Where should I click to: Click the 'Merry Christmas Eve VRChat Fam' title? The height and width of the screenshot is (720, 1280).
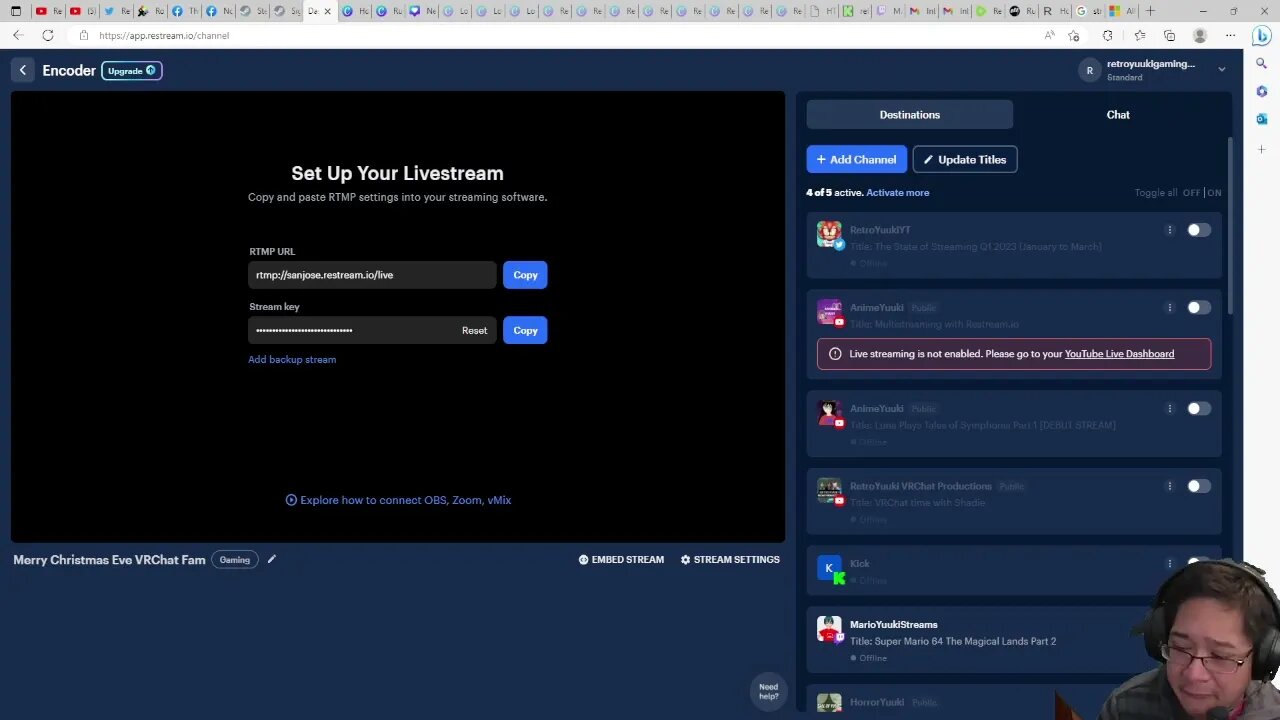pos(109,560)
